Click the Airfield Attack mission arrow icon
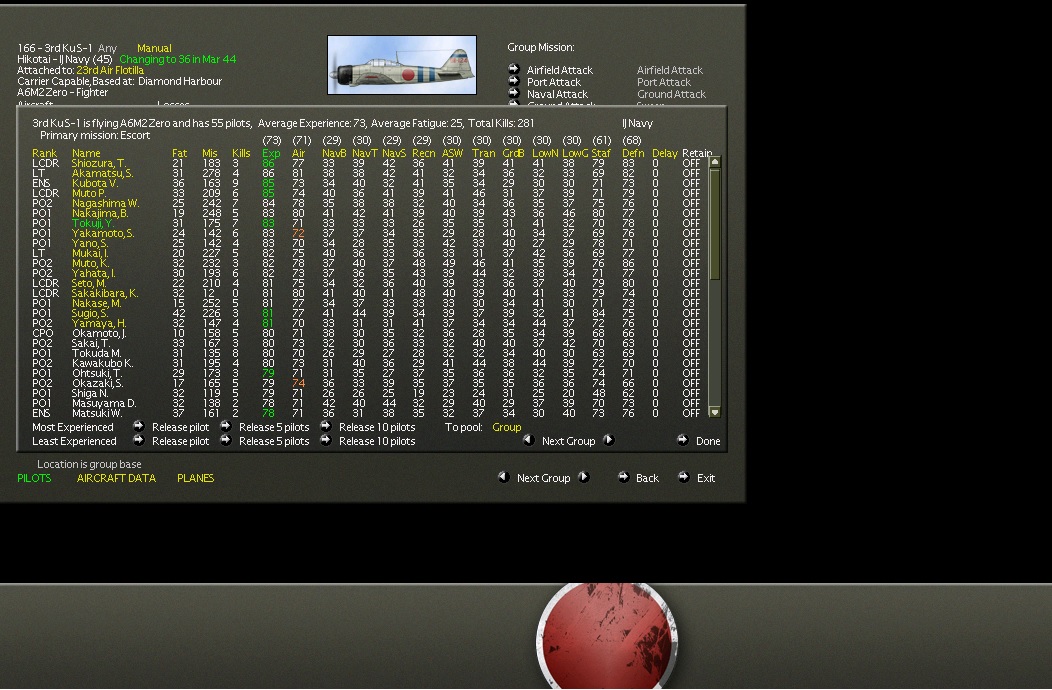 pyautogui.click(x=514, y=69)
